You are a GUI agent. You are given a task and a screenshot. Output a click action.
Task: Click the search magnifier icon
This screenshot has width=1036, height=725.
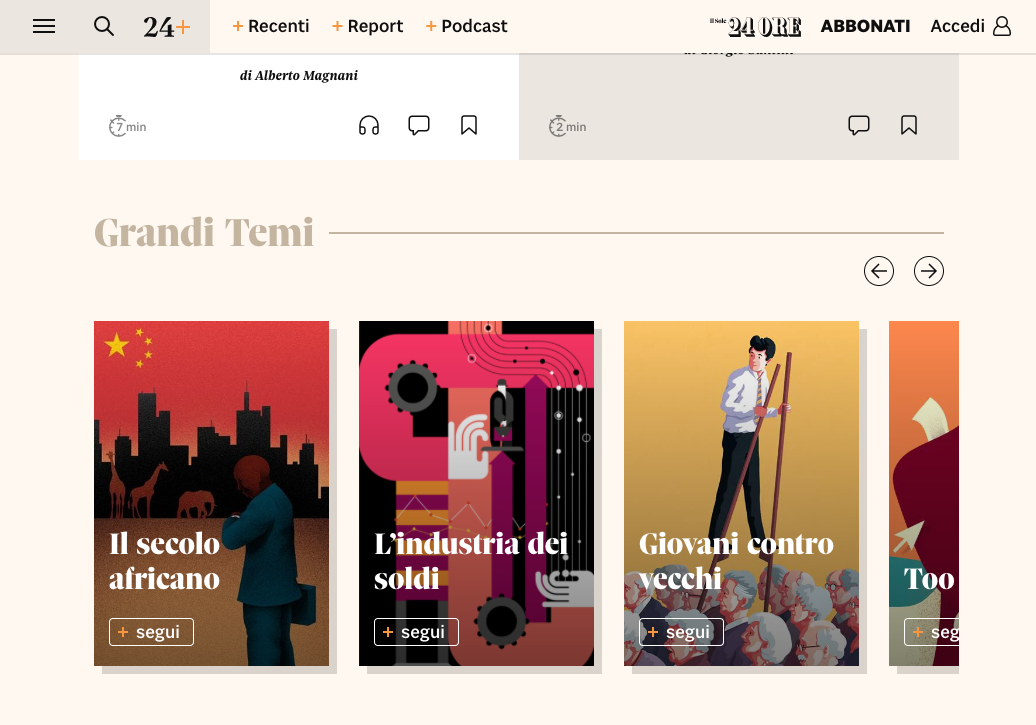(104, 27)
